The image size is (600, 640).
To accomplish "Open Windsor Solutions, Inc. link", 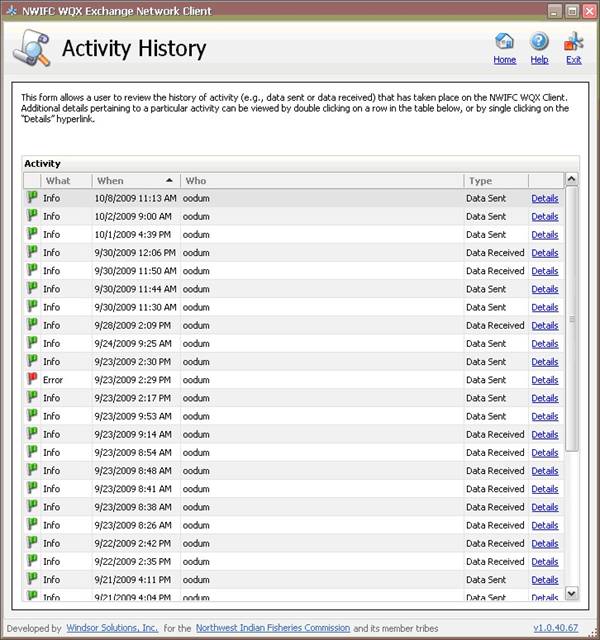I will click(x=112, y=628).
